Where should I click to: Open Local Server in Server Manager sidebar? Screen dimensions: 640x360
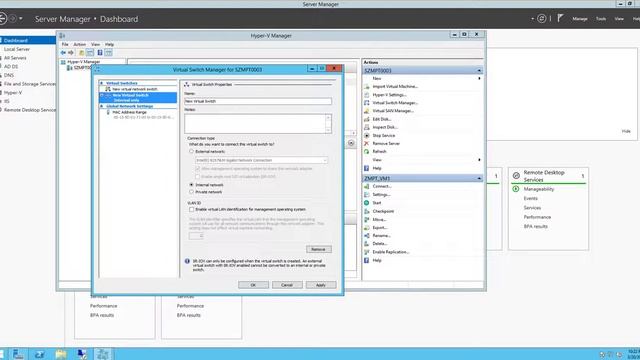click(17, 49)
